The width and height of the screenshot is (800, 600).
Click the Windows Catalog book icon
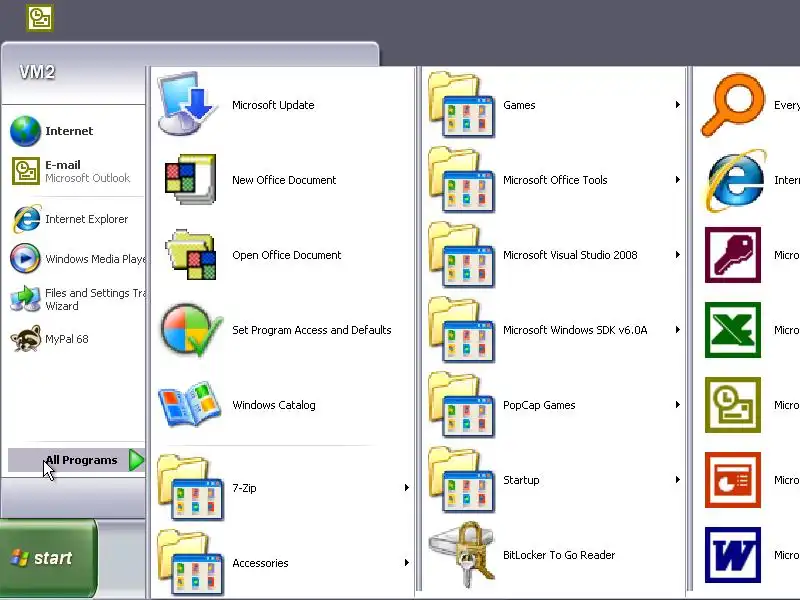click(x=189, y=405)
